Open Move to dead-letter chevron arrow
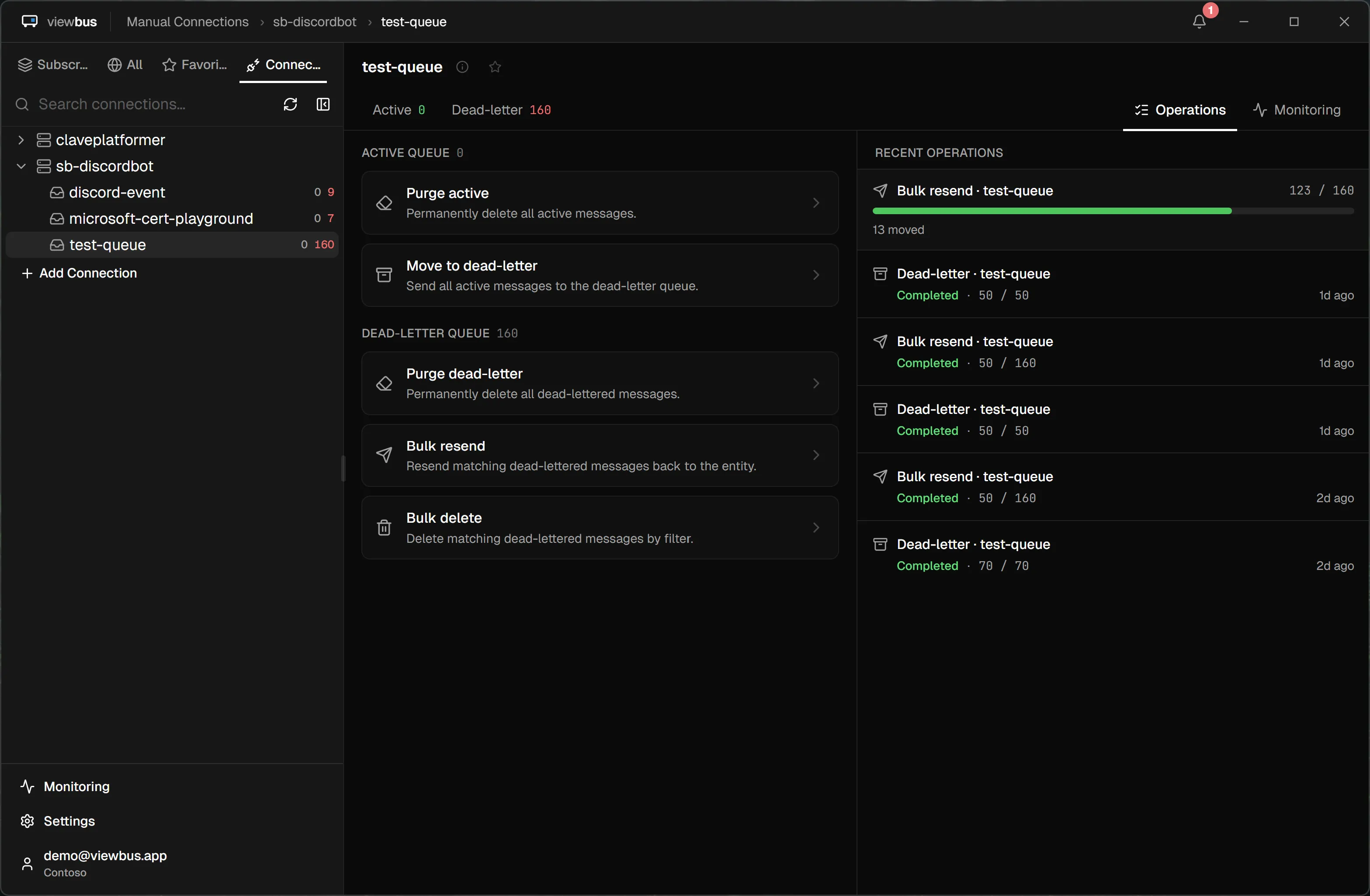1370x896 pixels. coord(816,275)
